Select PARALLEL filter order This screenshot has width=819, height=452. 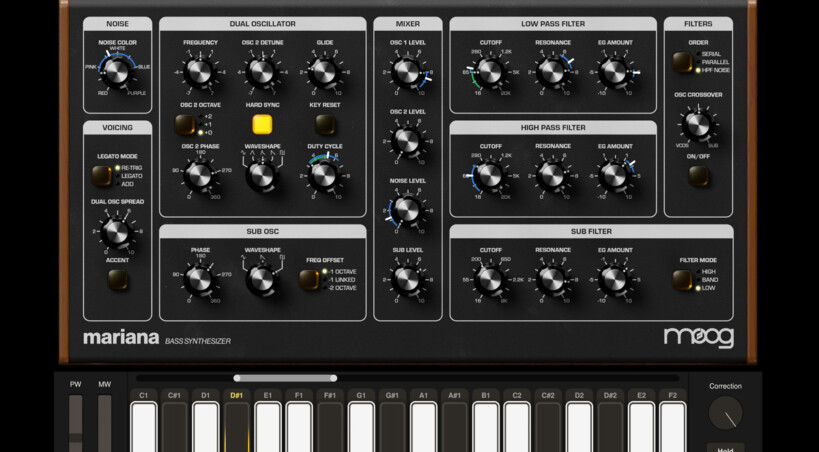713,62
